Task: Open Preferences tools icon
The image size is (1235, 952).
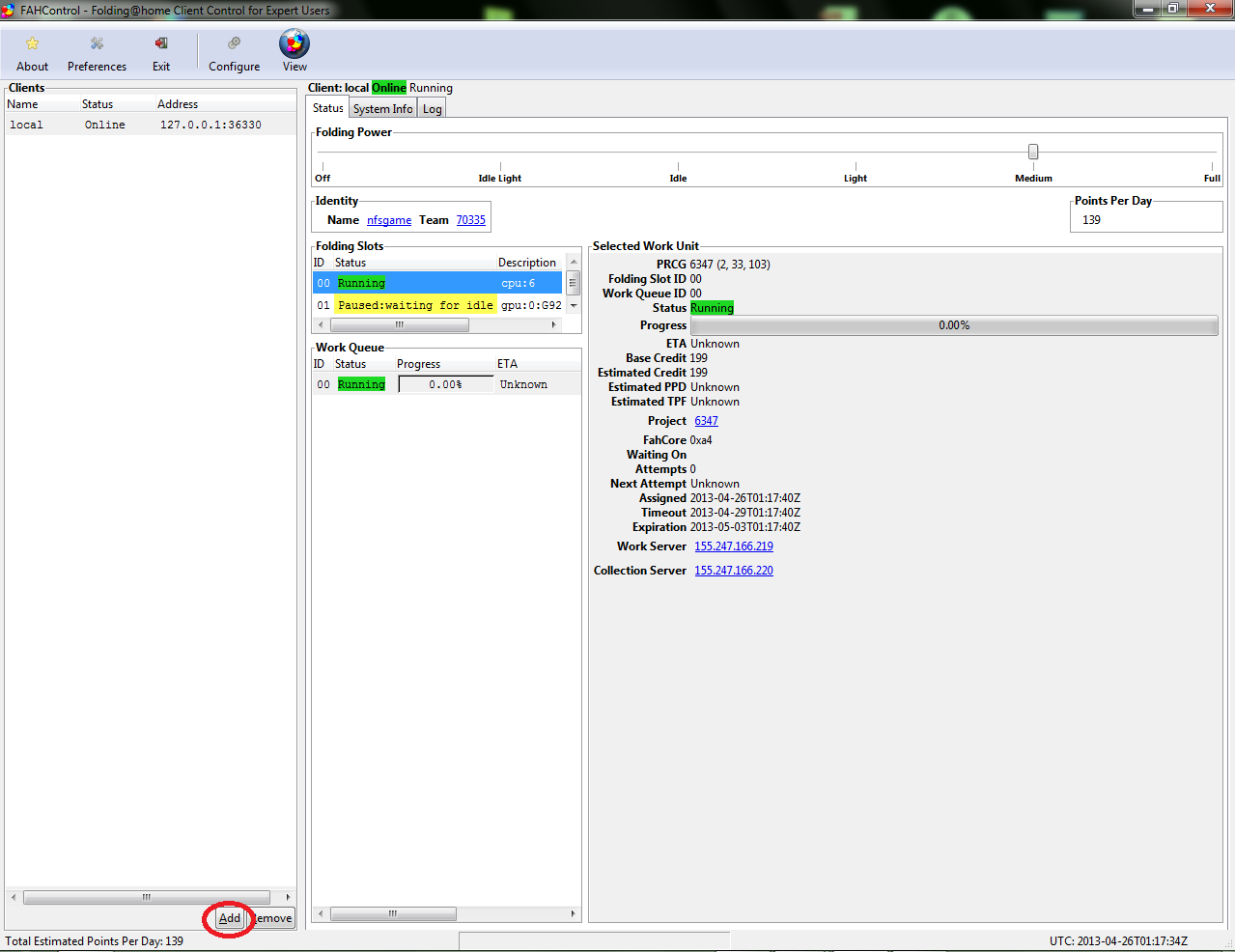Action: (97, 43)
